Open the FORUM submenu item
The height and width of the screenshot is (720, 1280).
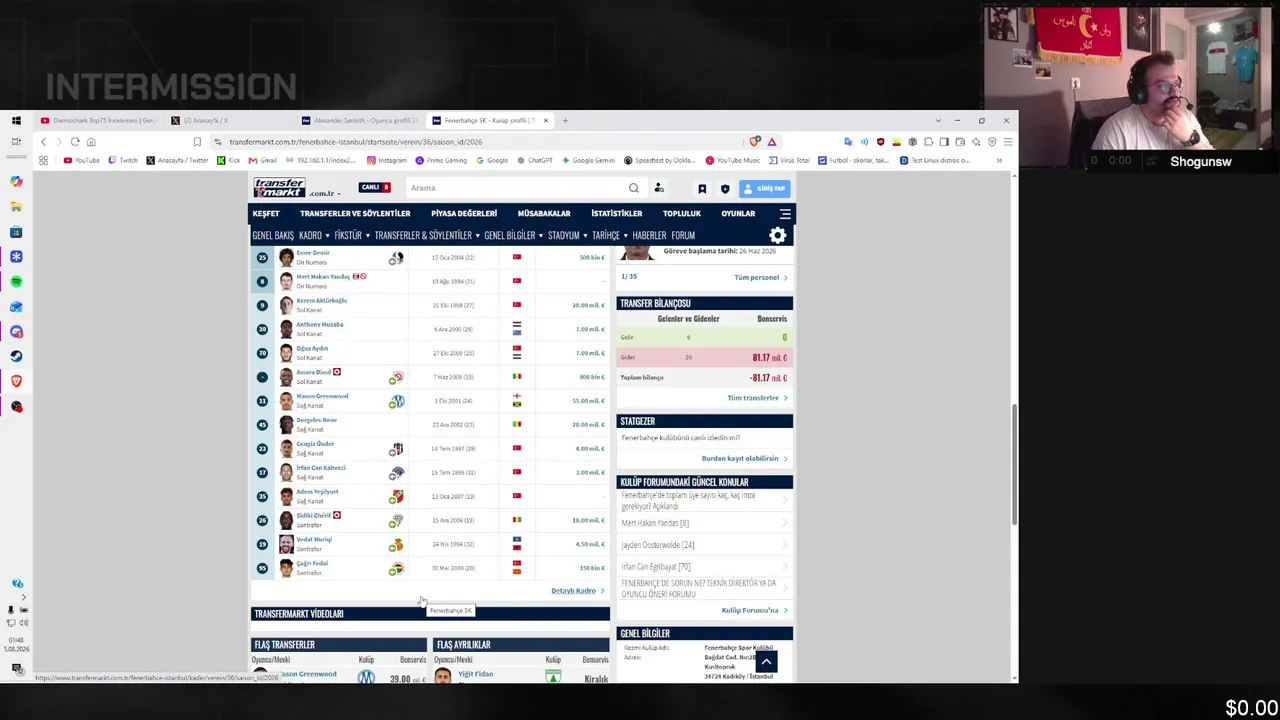tap(683, 236)
